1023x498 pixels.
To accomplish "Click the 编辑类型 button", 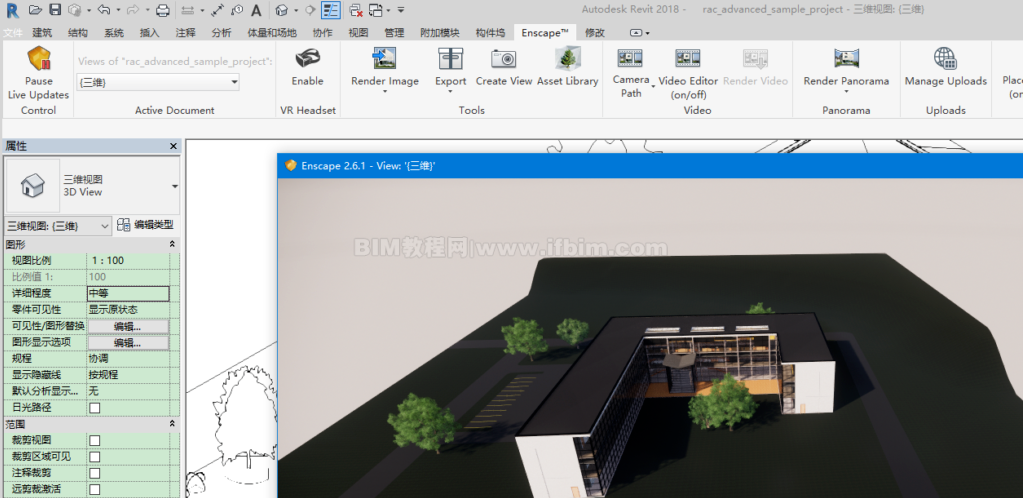I will click(145, 225).
